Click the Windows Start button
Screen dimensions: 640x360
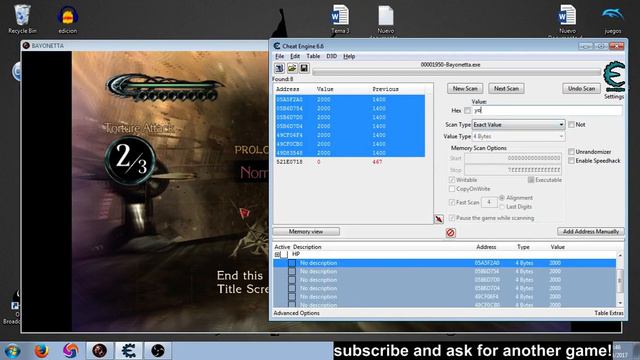pos(12,351)
